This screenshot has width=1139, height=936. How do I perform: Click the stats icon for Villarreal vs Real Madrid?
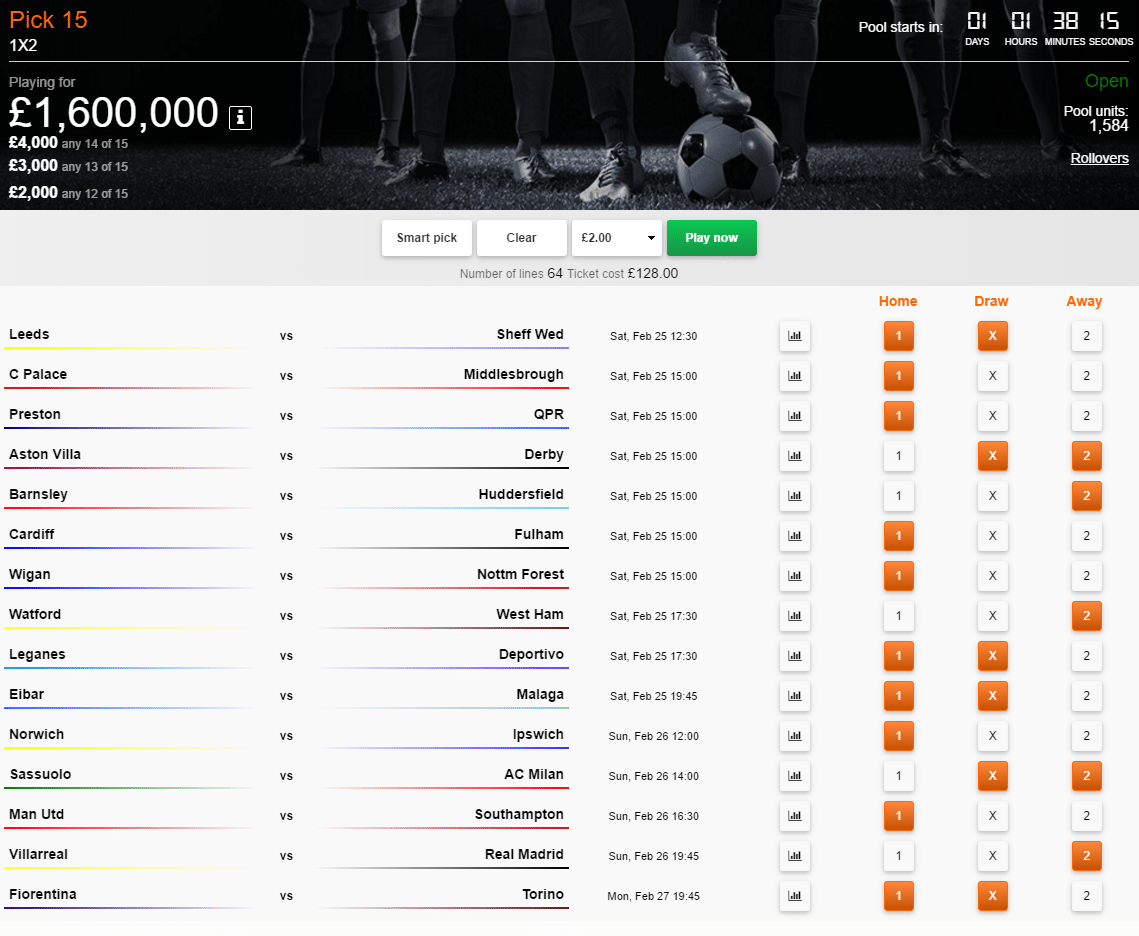pyautogui.click(x=795, y=856)
